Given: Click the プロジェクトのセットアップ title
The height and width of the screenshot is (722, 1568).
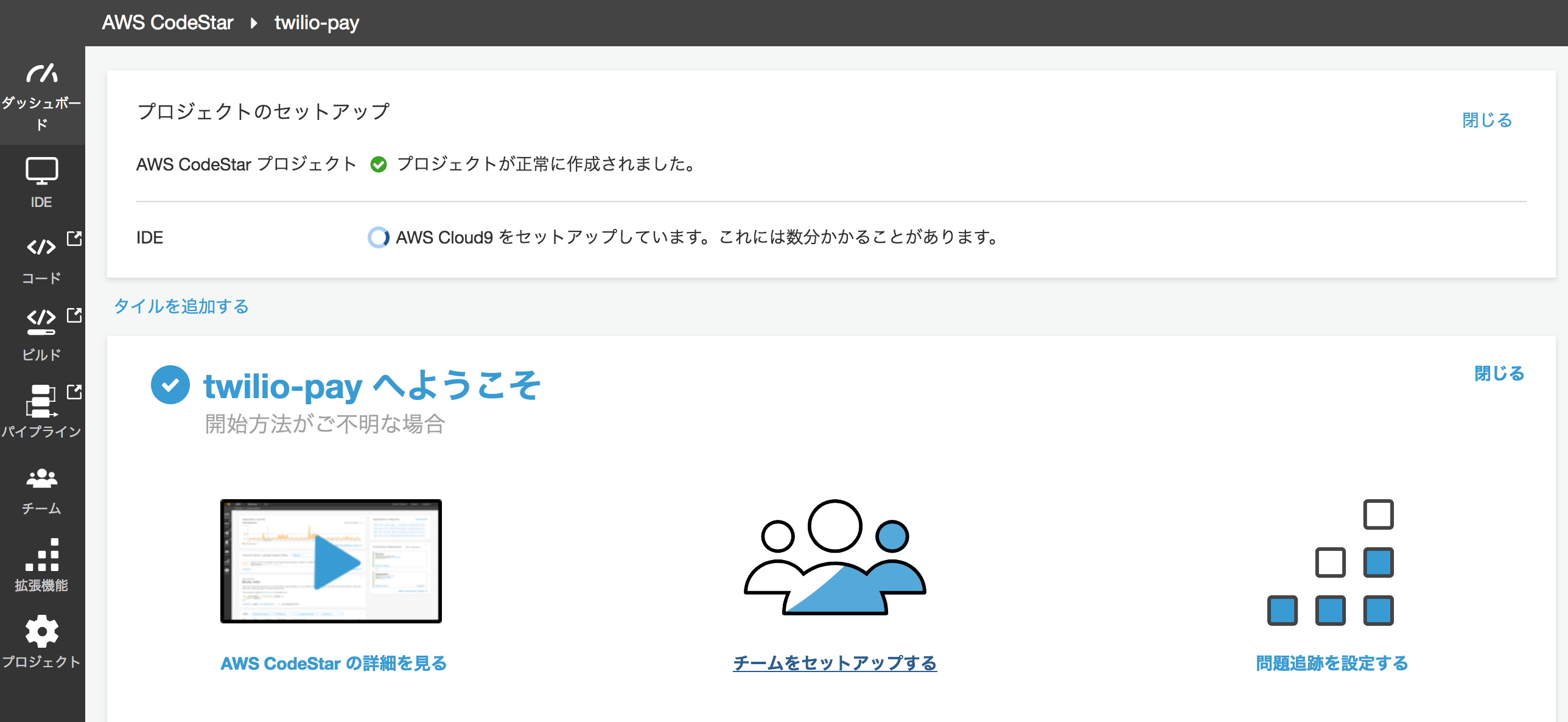Looking at the screenshot, I should [263, 111].
